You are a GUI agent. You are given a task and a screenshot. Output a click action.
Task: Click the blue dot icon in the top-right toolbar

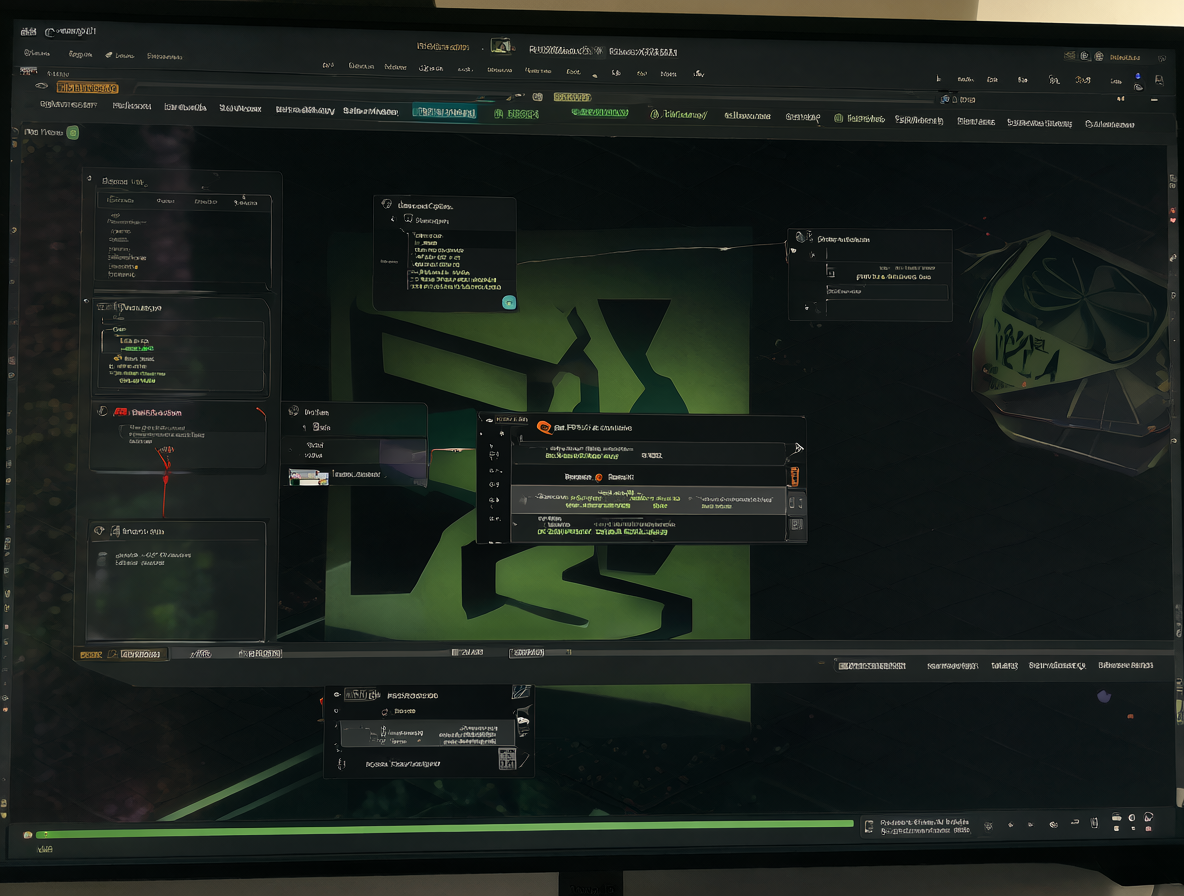click(1138, 76)
